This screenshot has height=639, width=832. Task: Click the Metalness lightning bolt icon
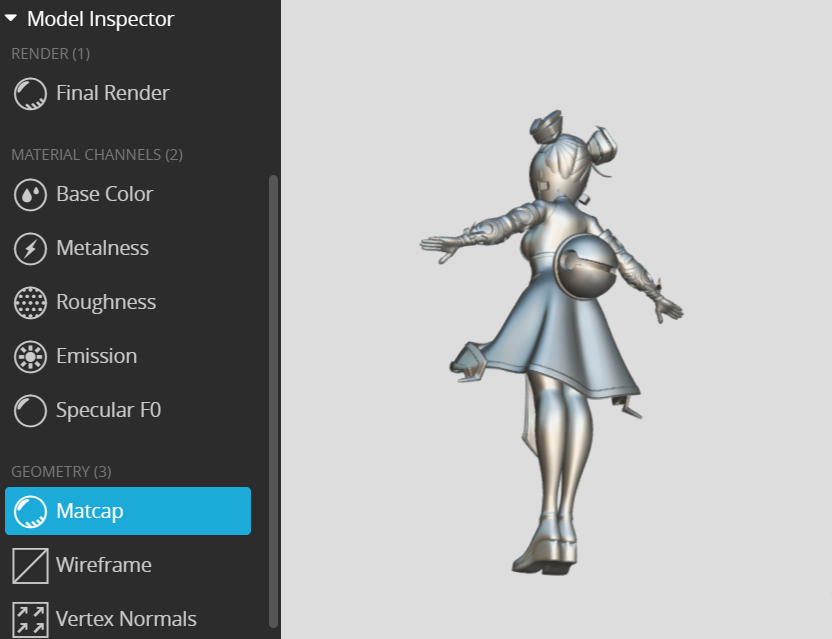point(30,249)
